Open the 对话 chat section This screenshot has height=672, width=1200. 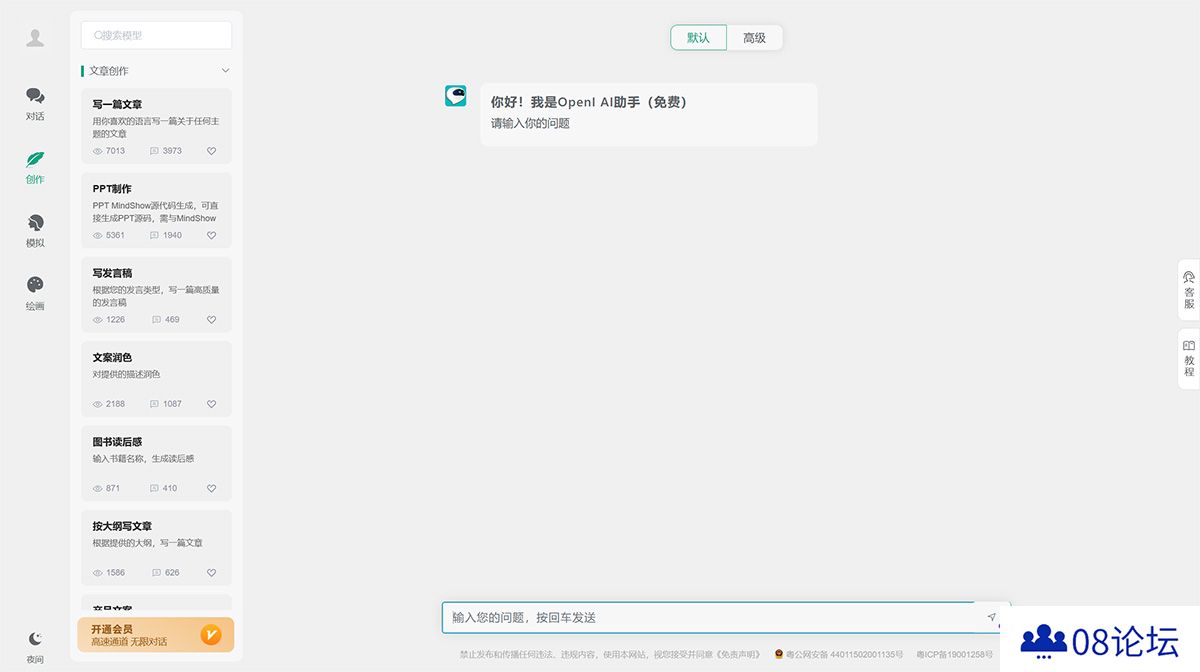pos(35,103)
